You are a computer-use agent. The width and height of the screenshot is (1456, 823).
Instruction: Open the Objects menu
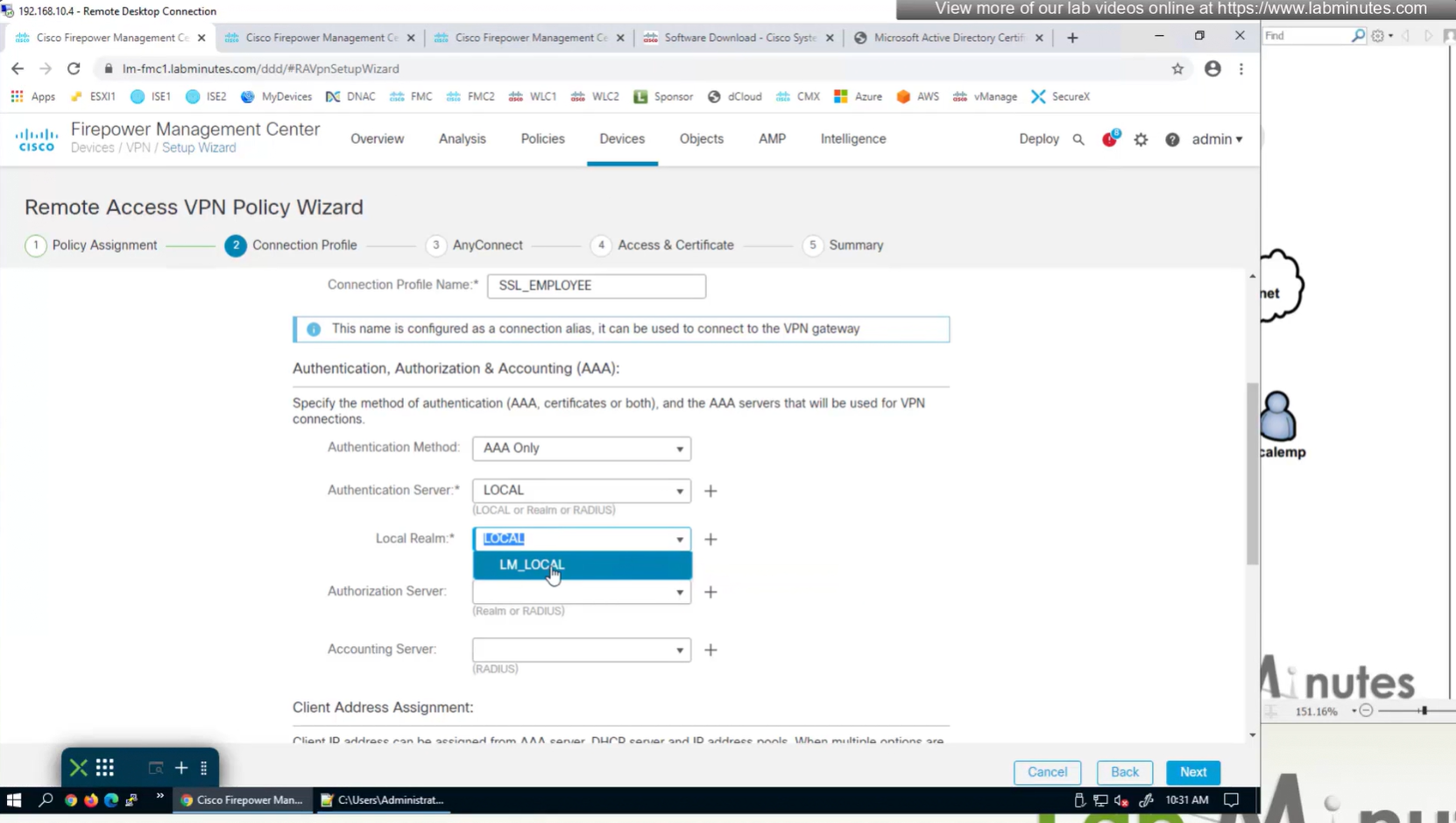[701, 138]
